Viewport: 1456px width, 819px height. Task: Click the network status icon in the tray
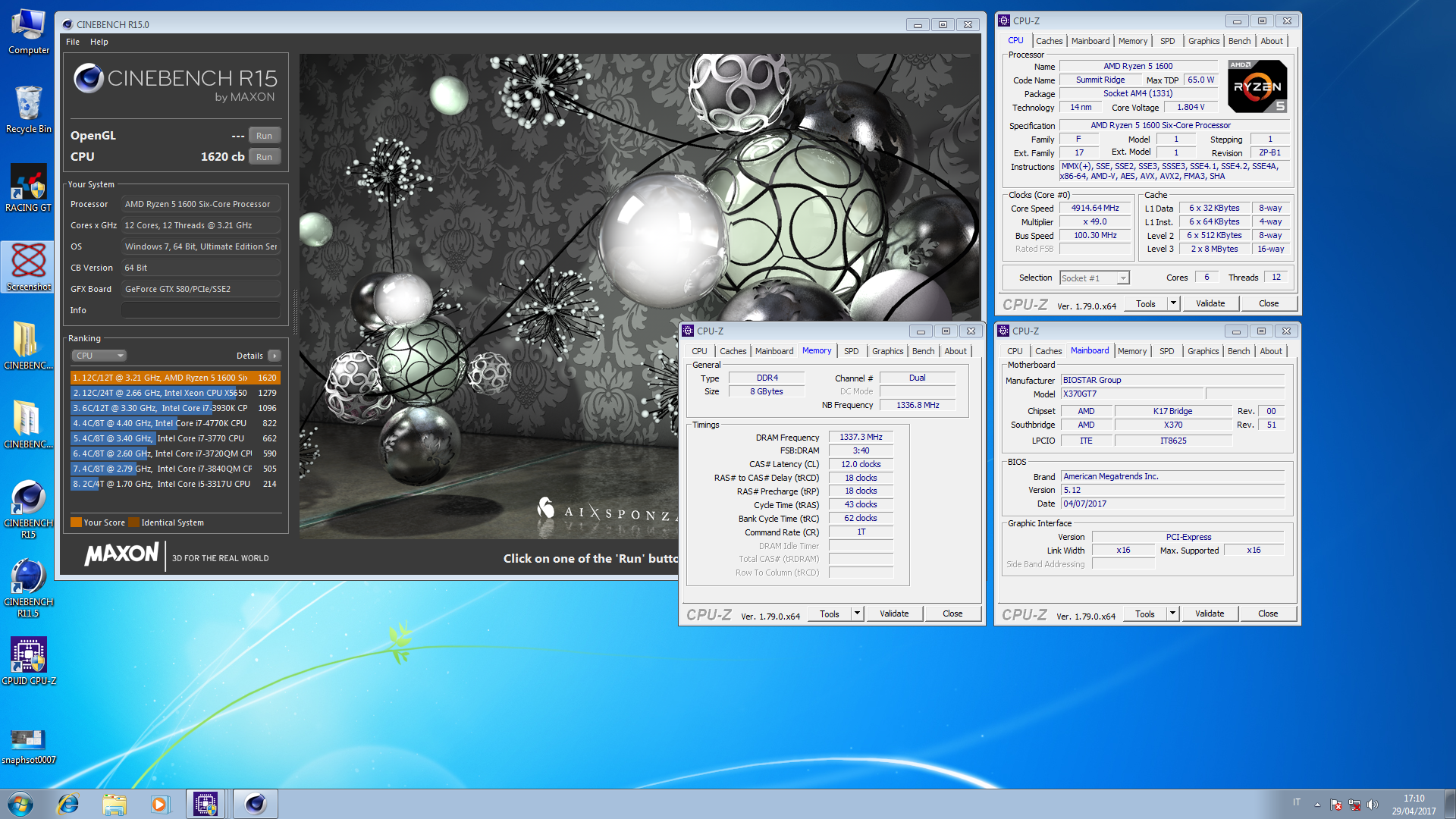tap(1354, 805)
